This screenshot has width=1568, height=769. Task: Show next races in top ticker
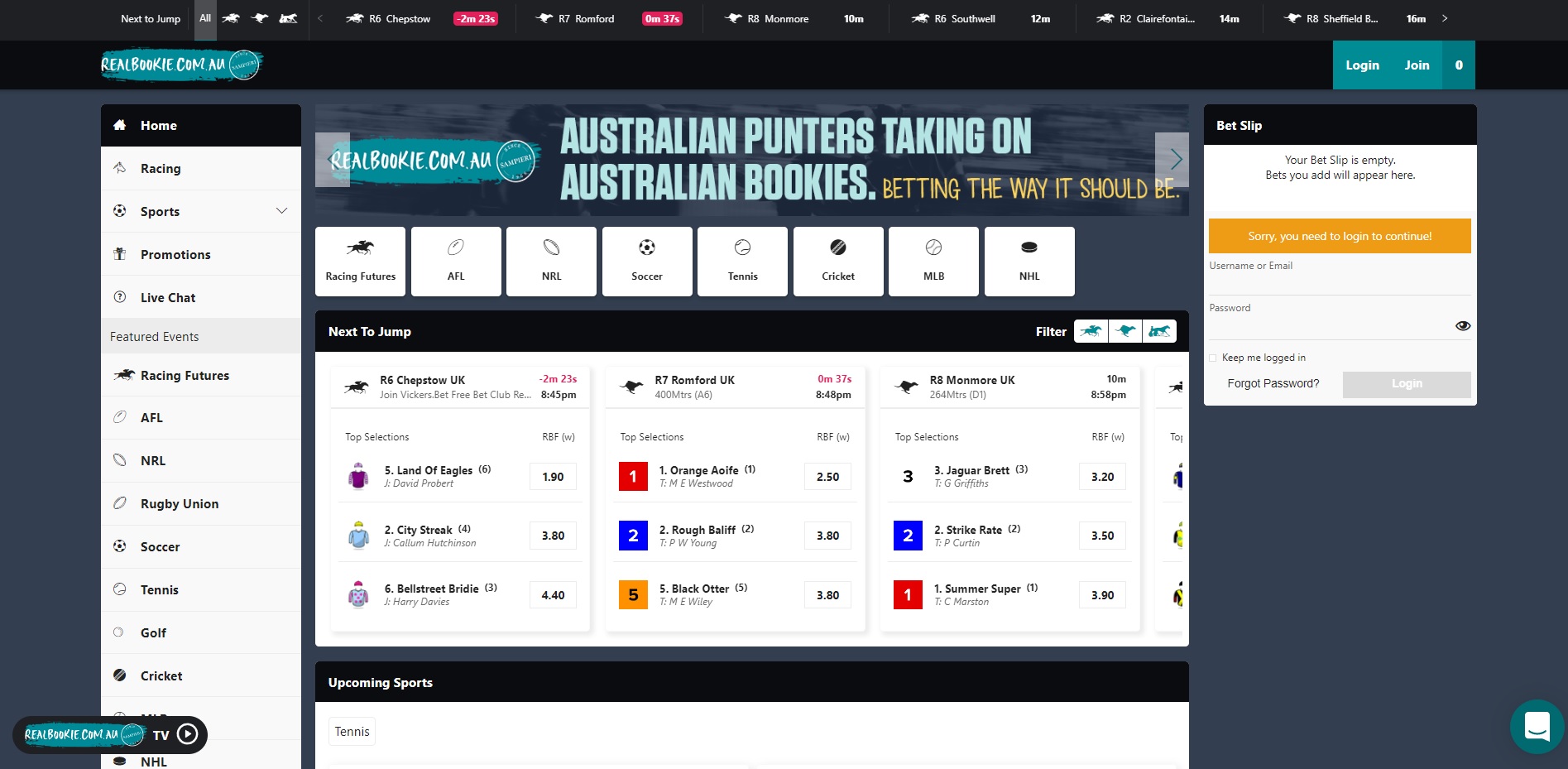coord(1445,18)
